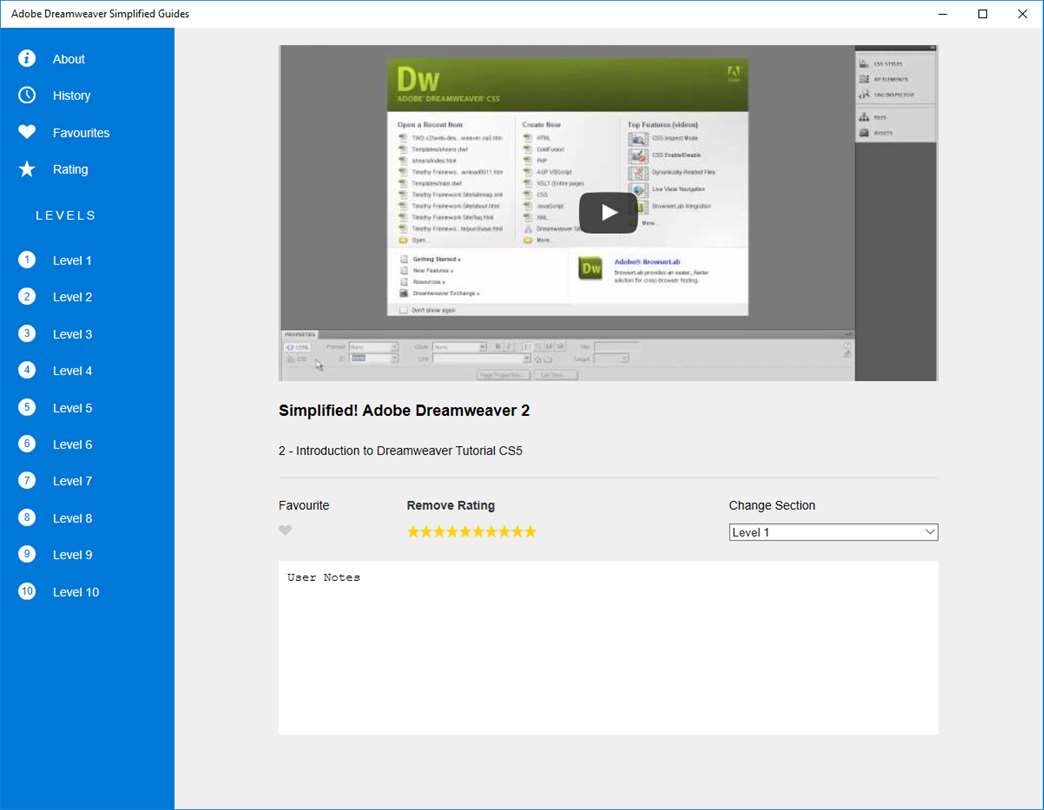The image size is (1044, 810).
Task: Navigate to Level 7 text
Action: point(72,481)
